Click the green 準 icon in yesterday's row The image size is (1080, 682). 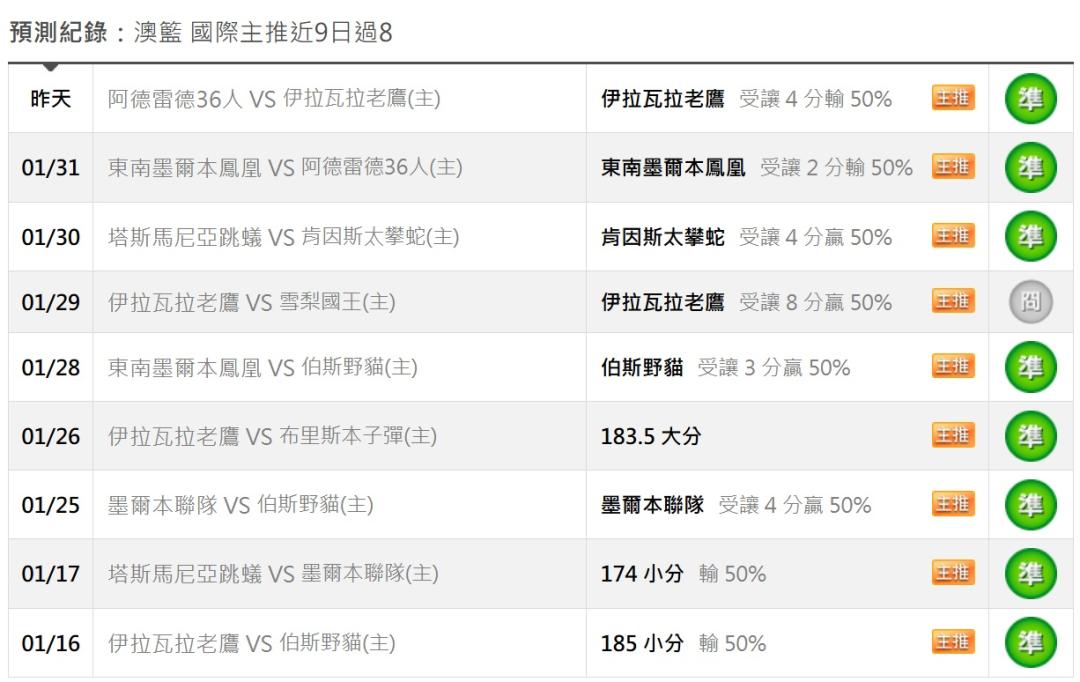(x=1030, y=99)
